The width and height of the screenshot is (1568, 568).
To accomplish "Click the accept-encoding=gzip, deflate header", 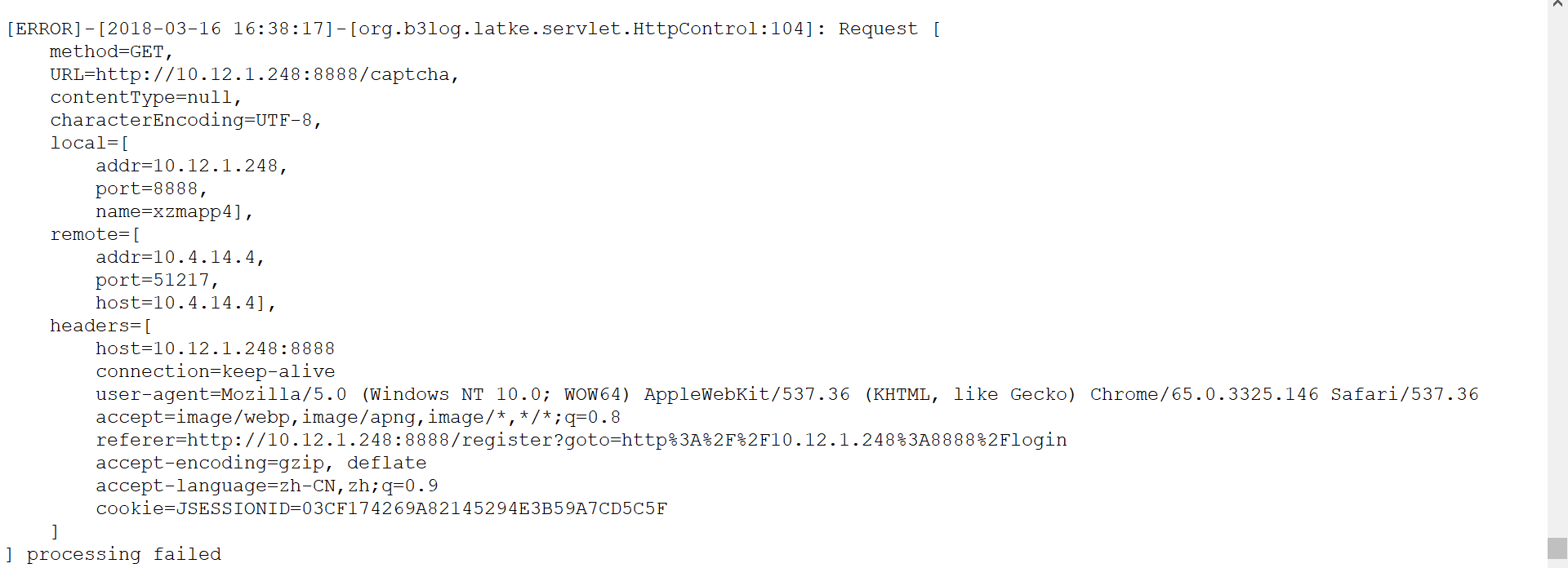I will (x=261, y=464).
